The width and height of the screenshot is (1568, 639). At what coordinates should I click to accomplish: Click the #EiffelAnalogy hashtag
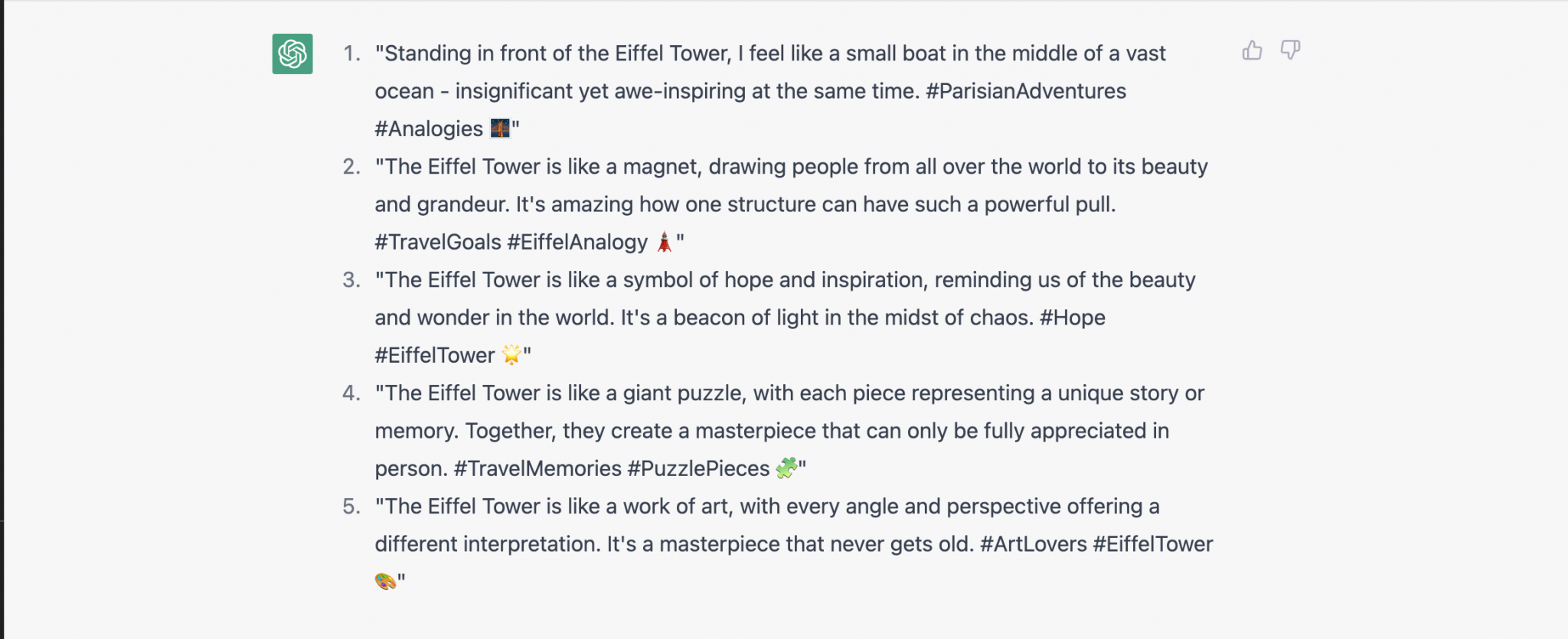point(577,242)
